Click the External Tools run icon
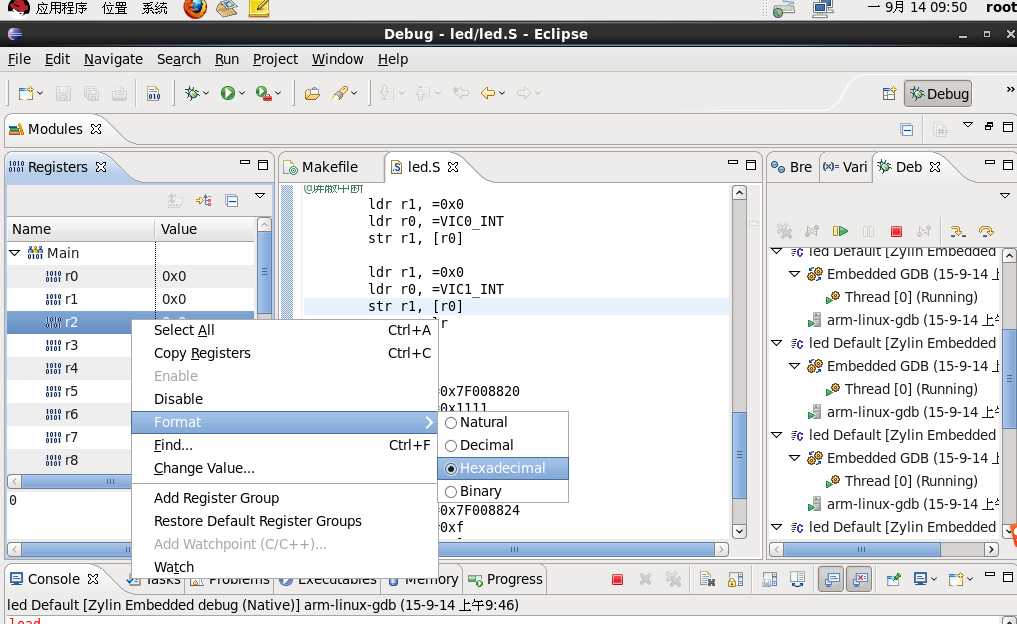This screenshot has width=1017, height=624. tap(263, 93)
